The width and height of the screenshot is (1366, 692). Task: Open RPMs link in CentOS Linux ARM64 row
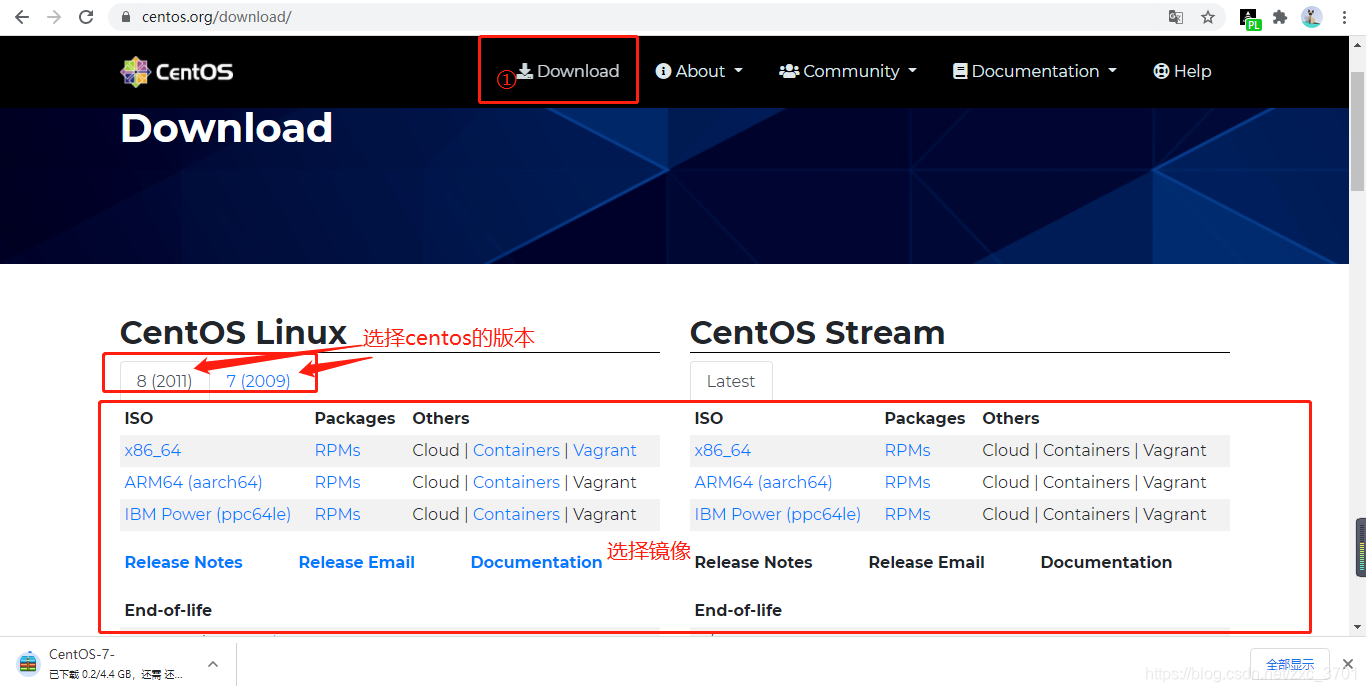(x=338, y=482)
